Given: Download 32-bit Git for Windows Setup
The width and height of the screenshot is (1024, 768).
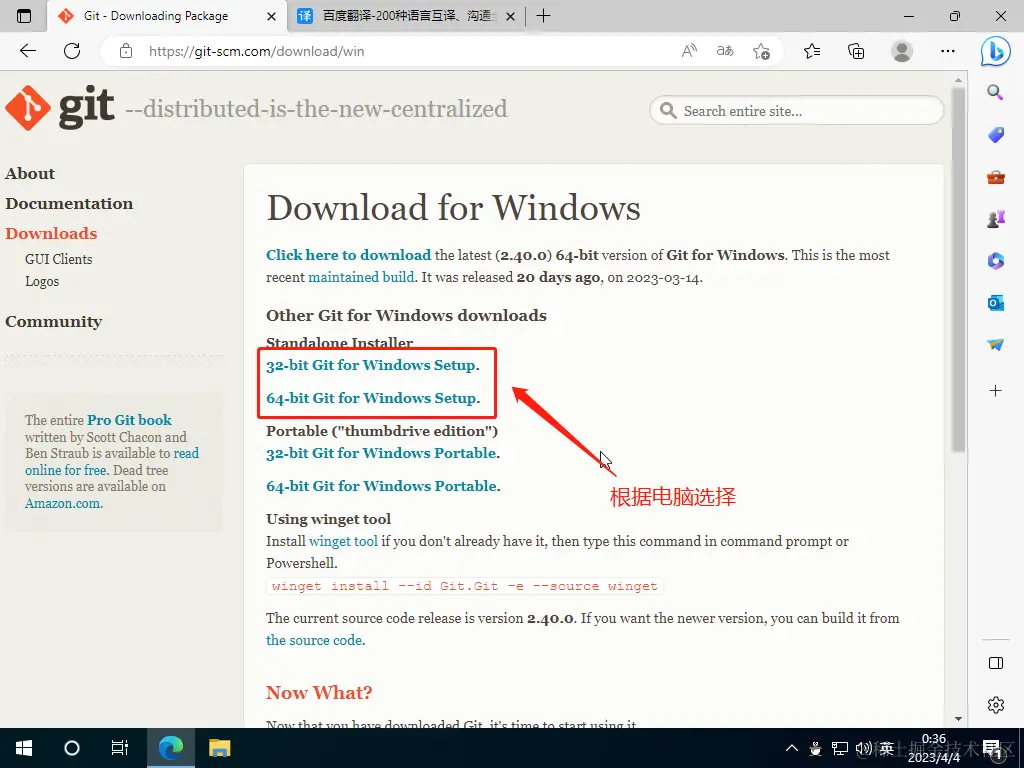Looking at the screenshot, I should (x=371, y=365).
